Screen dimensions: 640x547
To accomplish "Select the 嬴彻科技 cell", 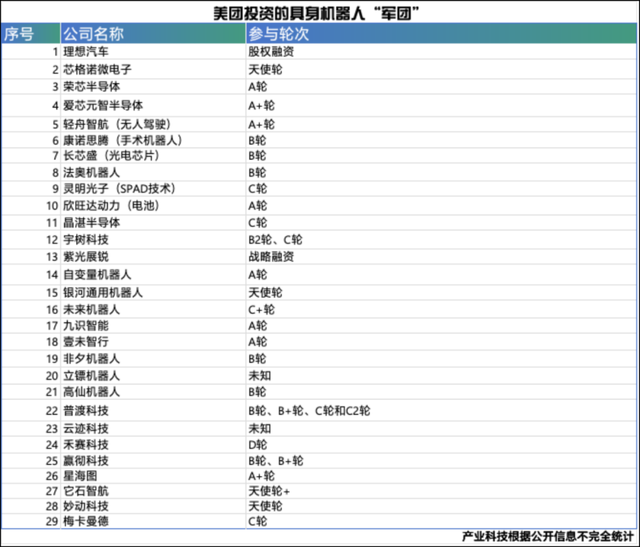I will [x=153, y=460].
